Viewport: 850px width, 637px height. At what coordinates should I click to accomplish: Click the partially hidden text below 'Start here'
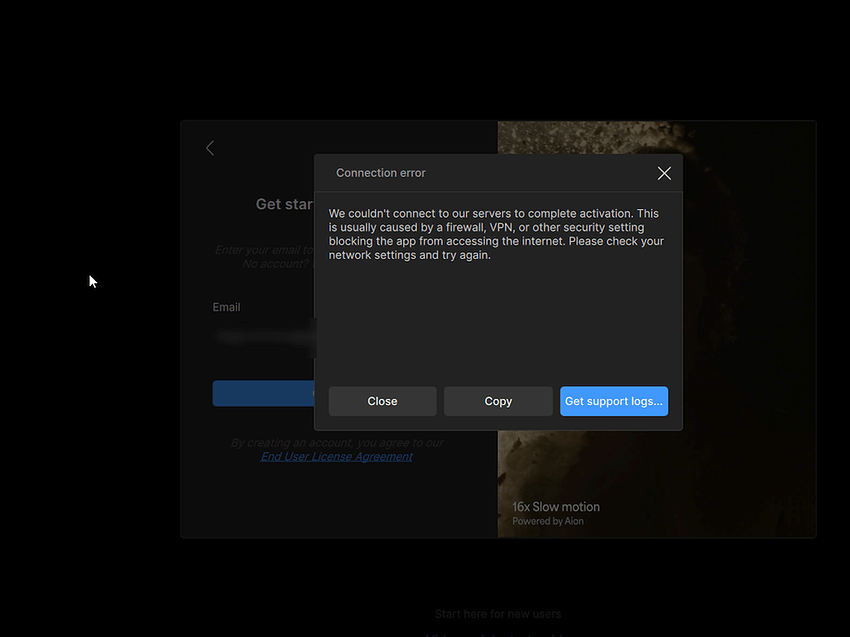point(498,634)
